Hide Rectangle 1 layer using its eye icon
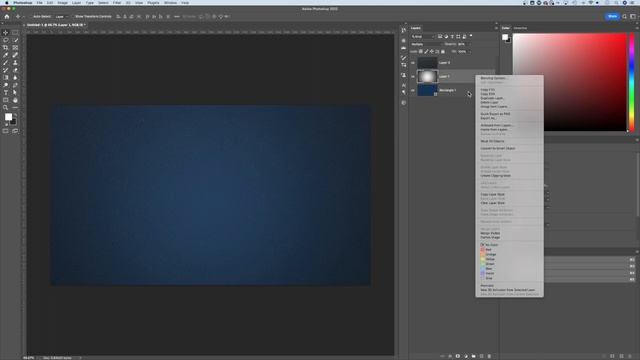 tap(413, 90)
